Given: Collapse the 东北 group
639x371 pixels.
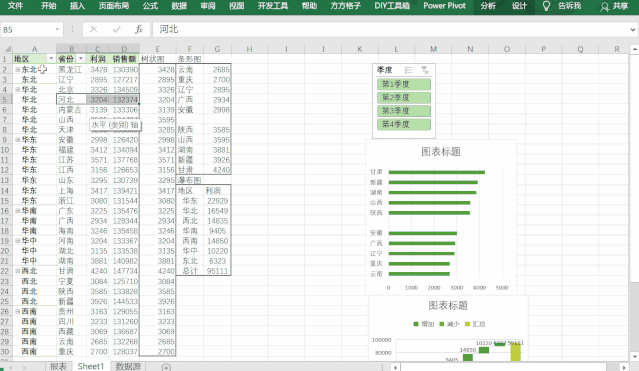Looking at the screenshot, I should 18,69.
